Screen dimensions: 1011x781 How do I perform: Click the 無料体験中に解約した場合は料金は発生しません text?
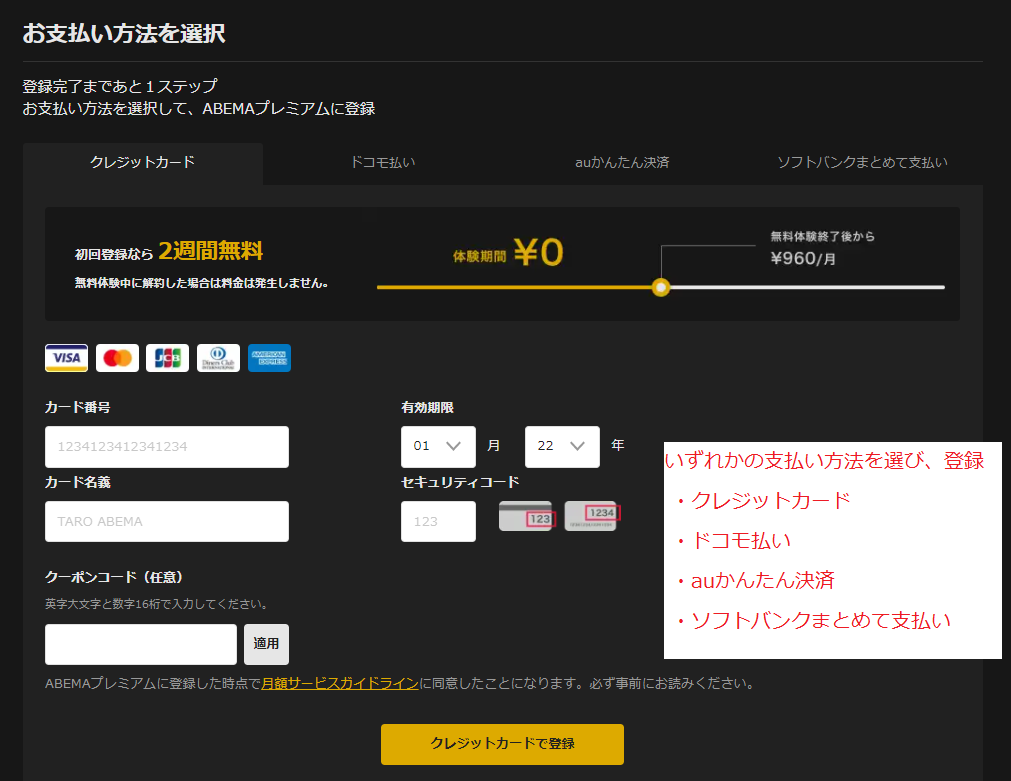[x=202, y=282]
